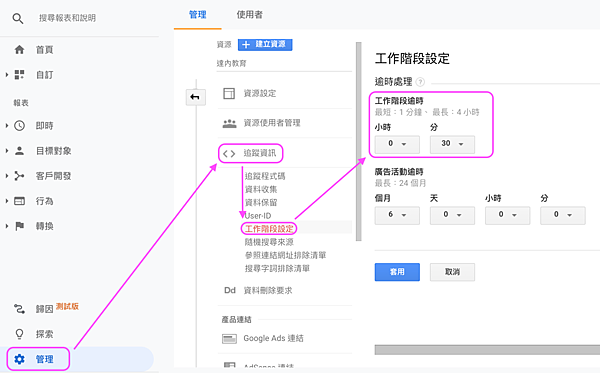Image resolution: width=600 pixels, height=373 pixels.
Task: Open the 探索 lightbulb icon
Action: coord(19,334)
